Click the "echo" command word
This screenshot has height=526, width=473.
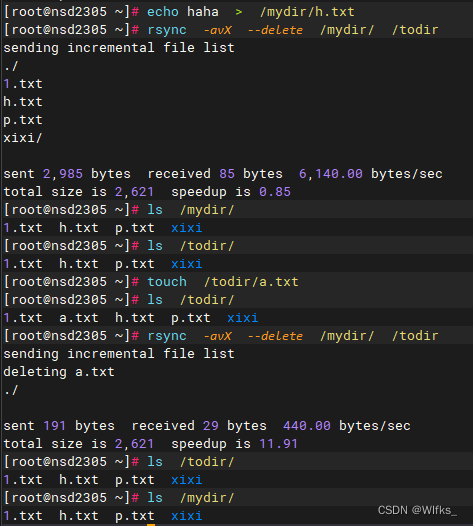coord(163,12)
